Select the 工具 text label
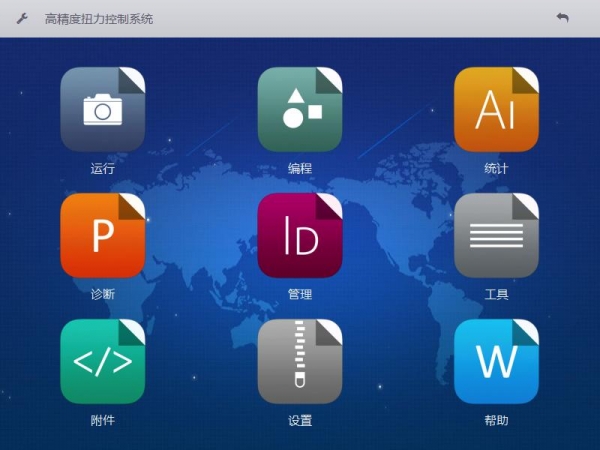 pyautogui.click(x=496, y=295)
